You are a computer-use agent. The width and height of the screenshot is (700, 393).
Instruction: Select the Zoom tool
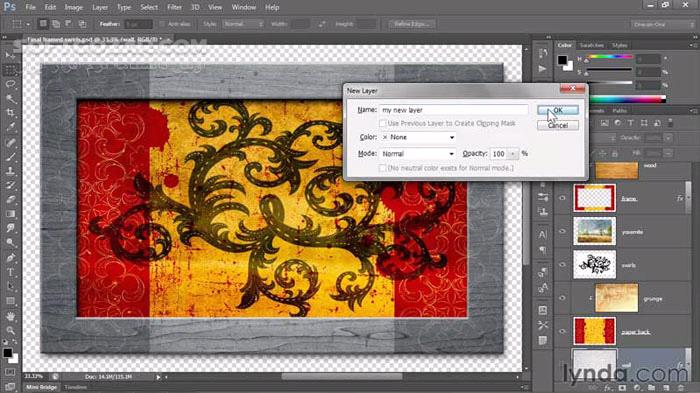pyautogui.click(x=10, y=330)
